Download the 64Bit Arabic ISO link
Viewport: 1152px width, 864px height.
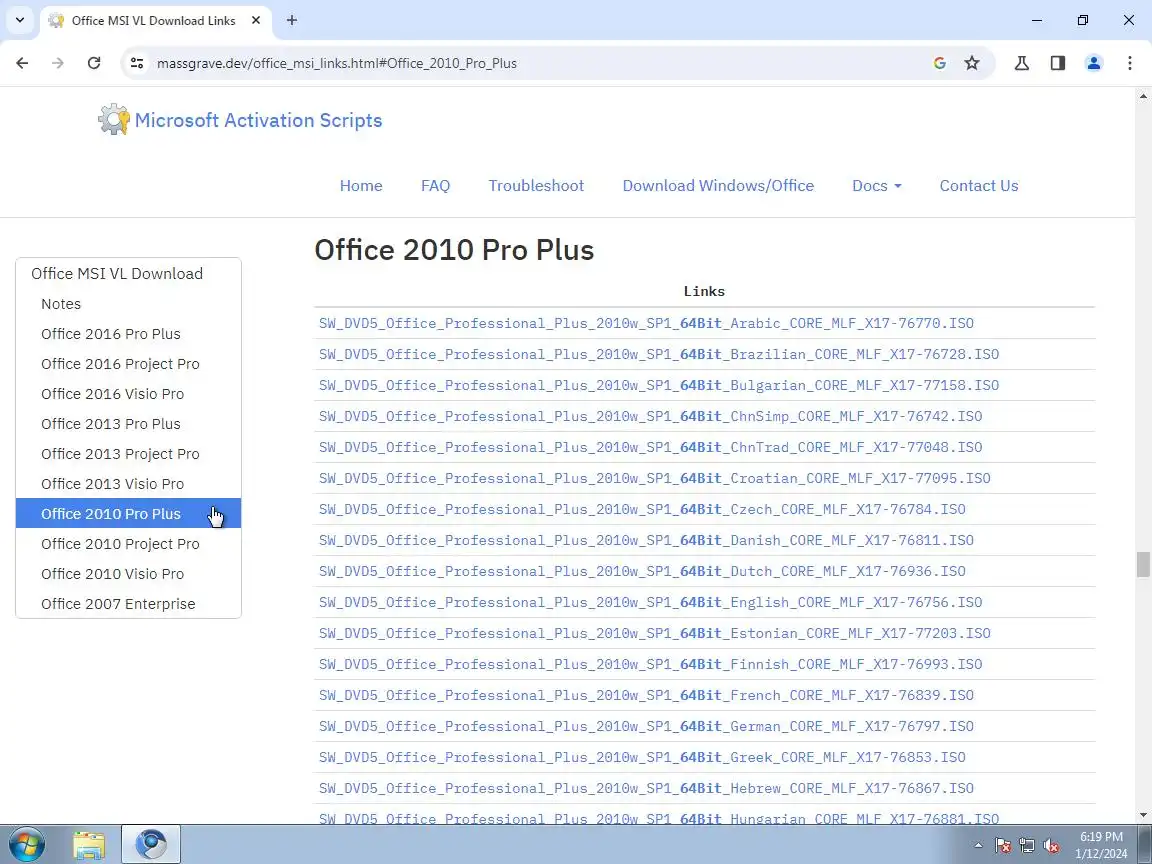tap(647, 323)
